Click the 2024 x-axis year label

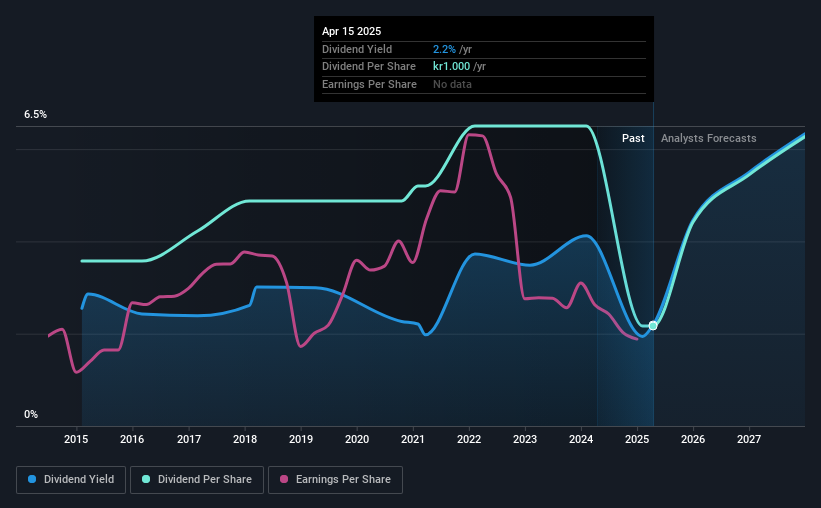[581, 439]
